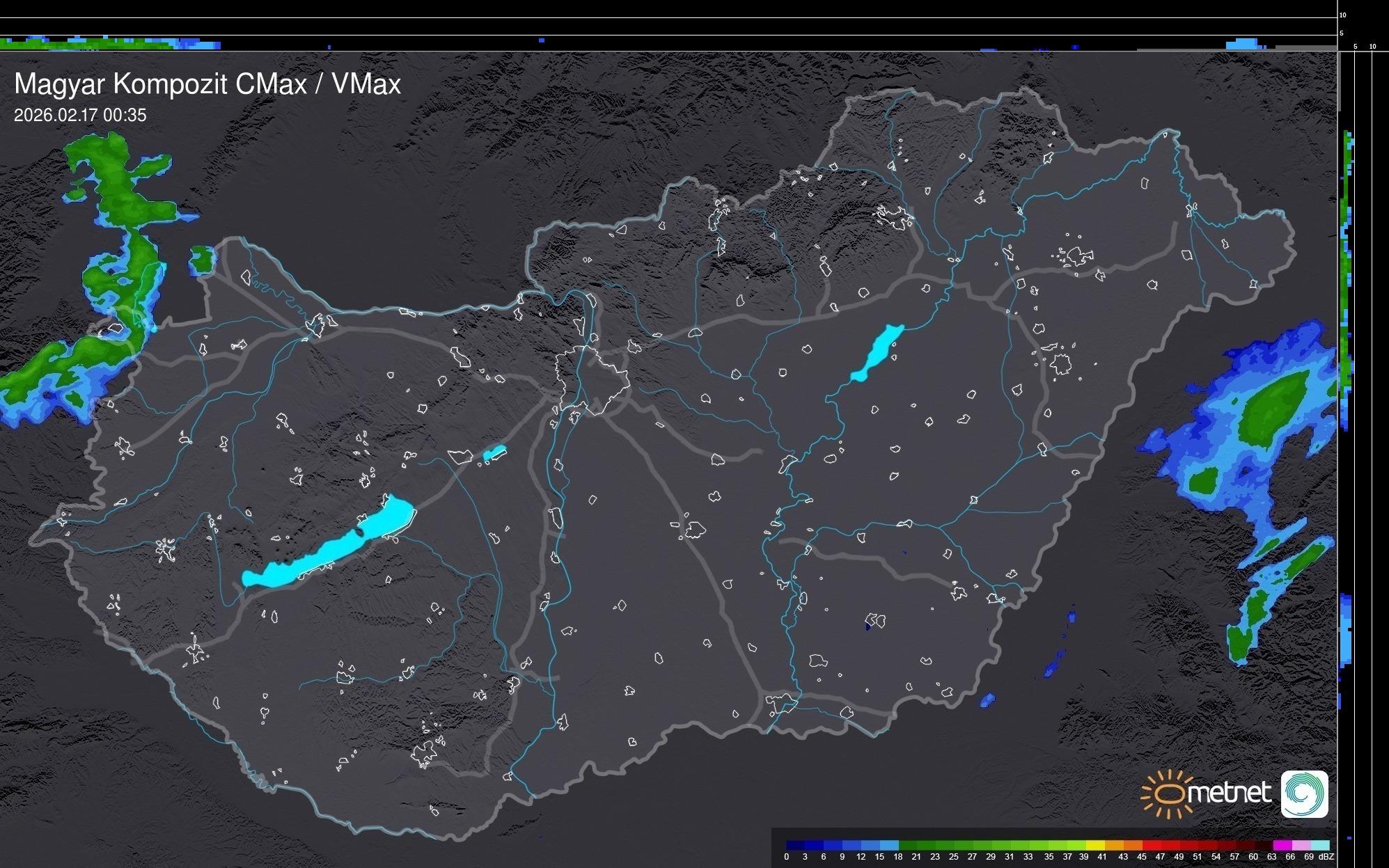Click the dBZ unit label
The image size is (1389, 868).
tap(1326, 857)
